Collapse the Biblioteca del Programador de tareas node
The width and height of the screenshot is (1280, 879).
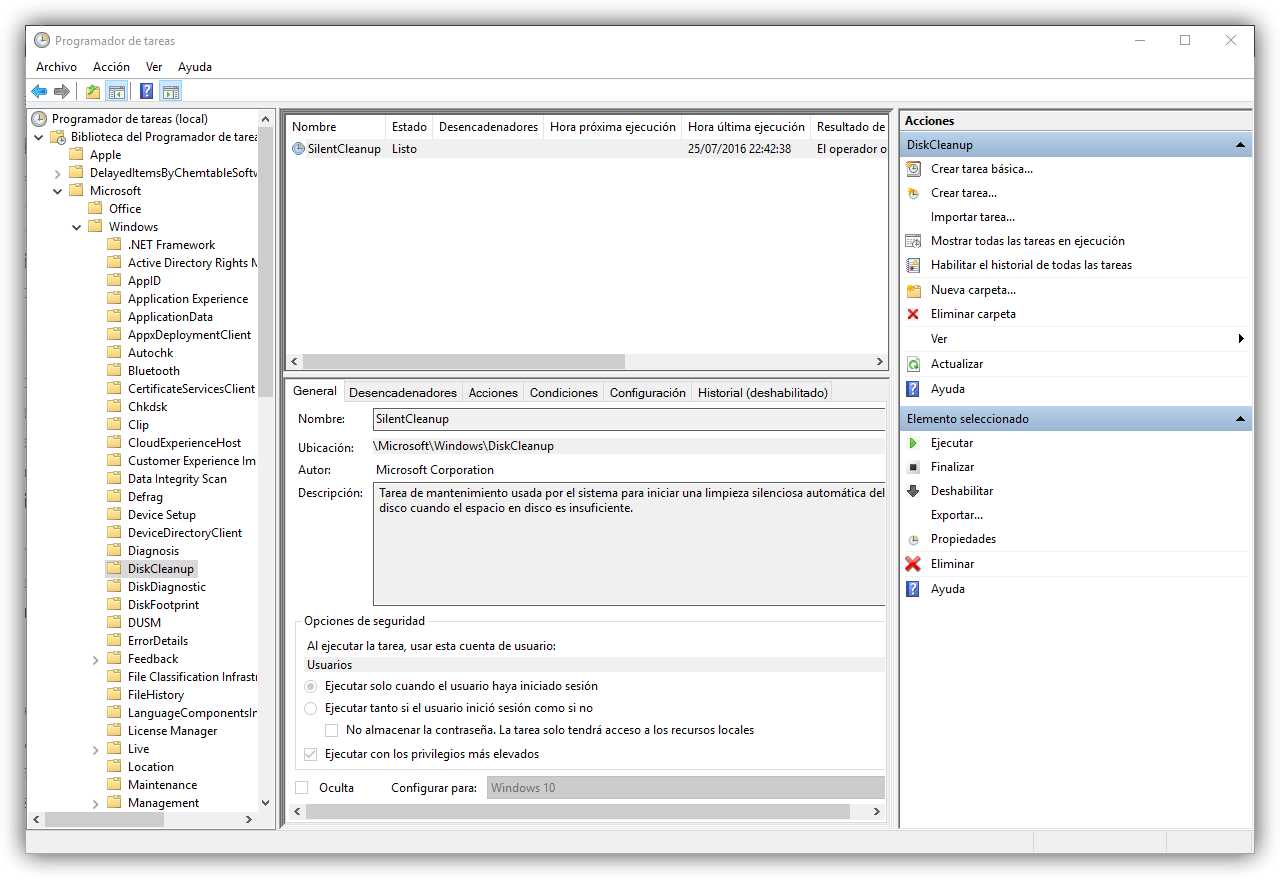(39, 137)
